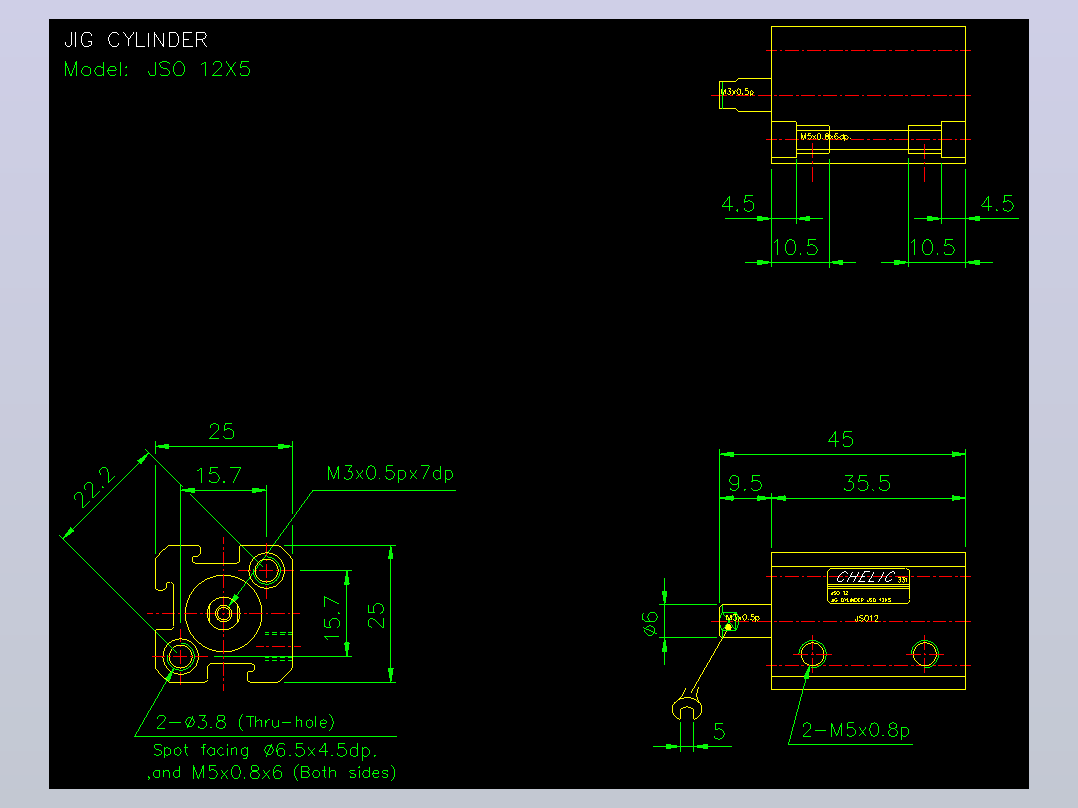Select the 9.5 rod length dimension
Screen dimensions: 1078x808
[745, 483]
